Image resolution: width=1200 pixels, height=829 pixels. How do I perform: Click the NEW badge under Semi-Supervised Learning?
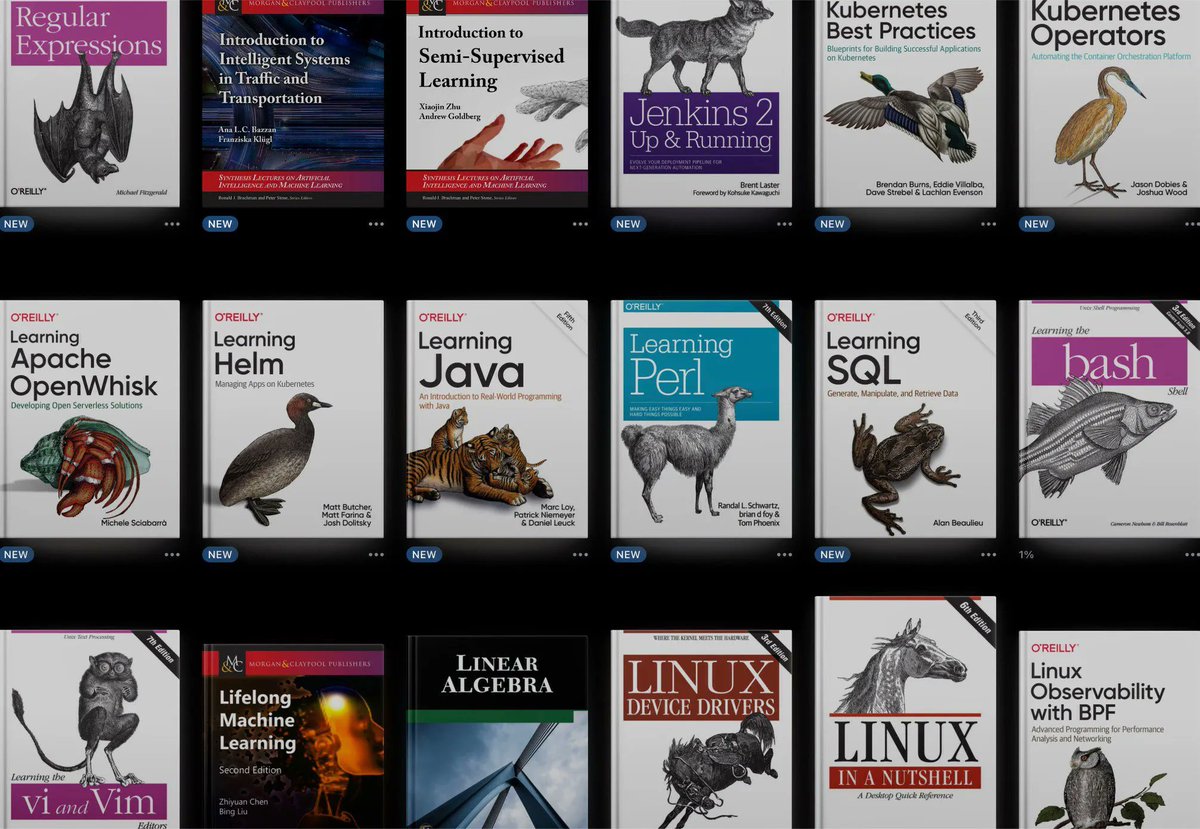tap(424, 224)
